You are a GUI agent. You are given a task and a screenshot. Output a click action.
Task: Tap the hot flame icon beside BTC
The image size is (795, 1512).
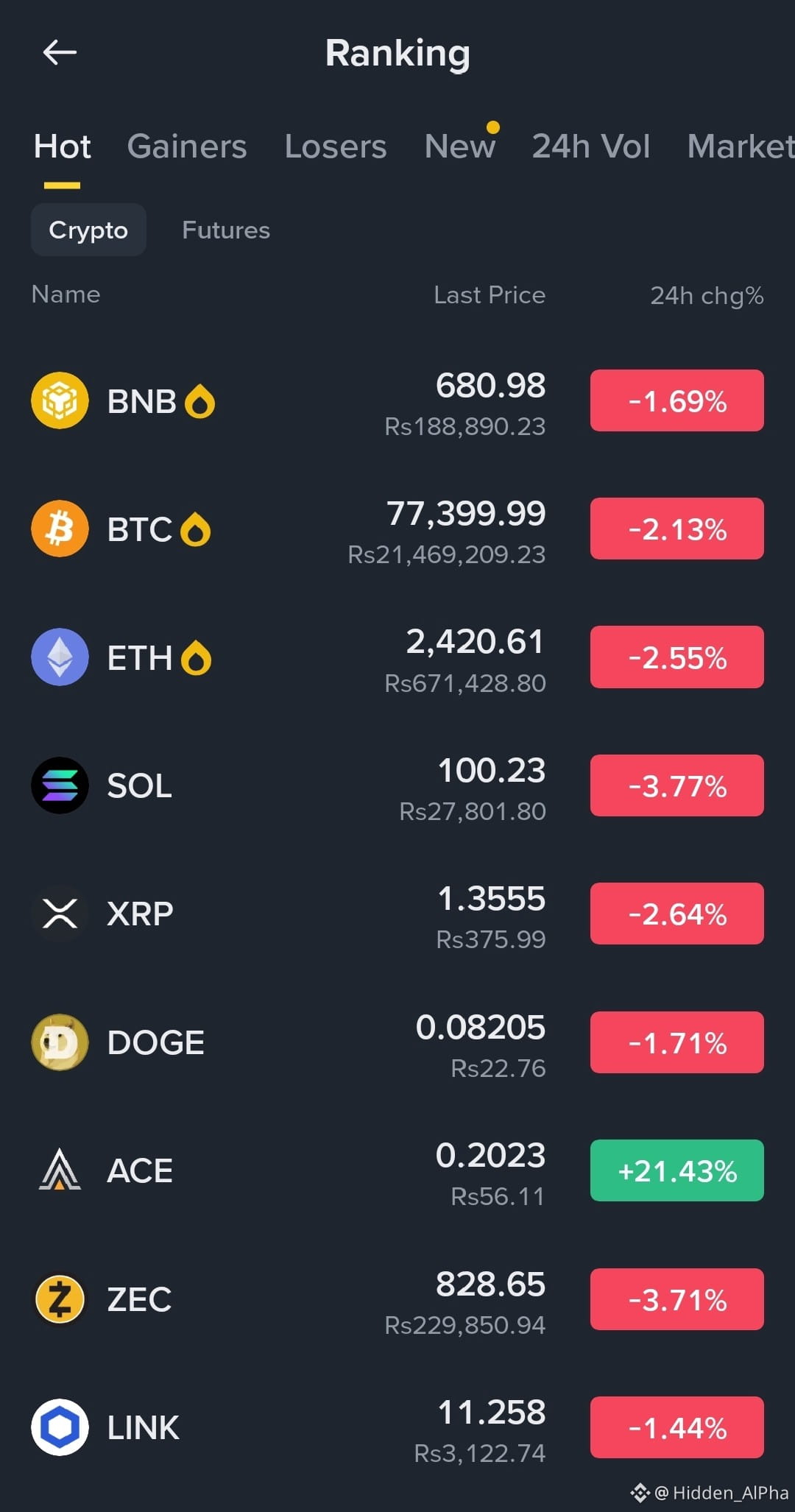coord(195,529)
